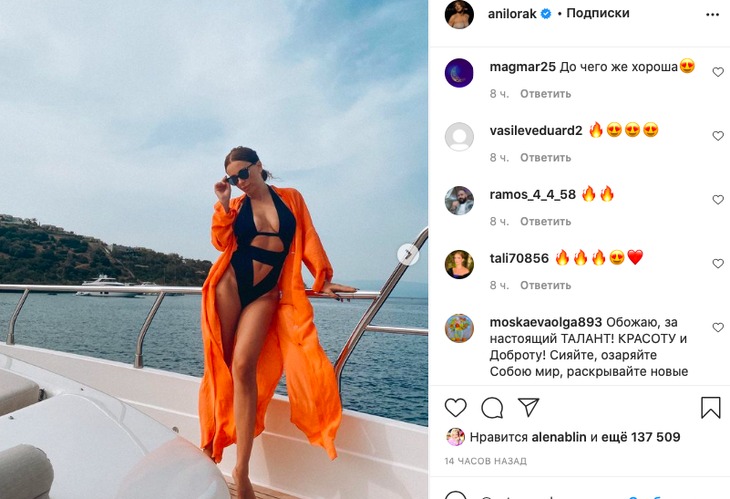
Task: Toggle like on tali70856's comment
Action: click(x=718, y=263)
